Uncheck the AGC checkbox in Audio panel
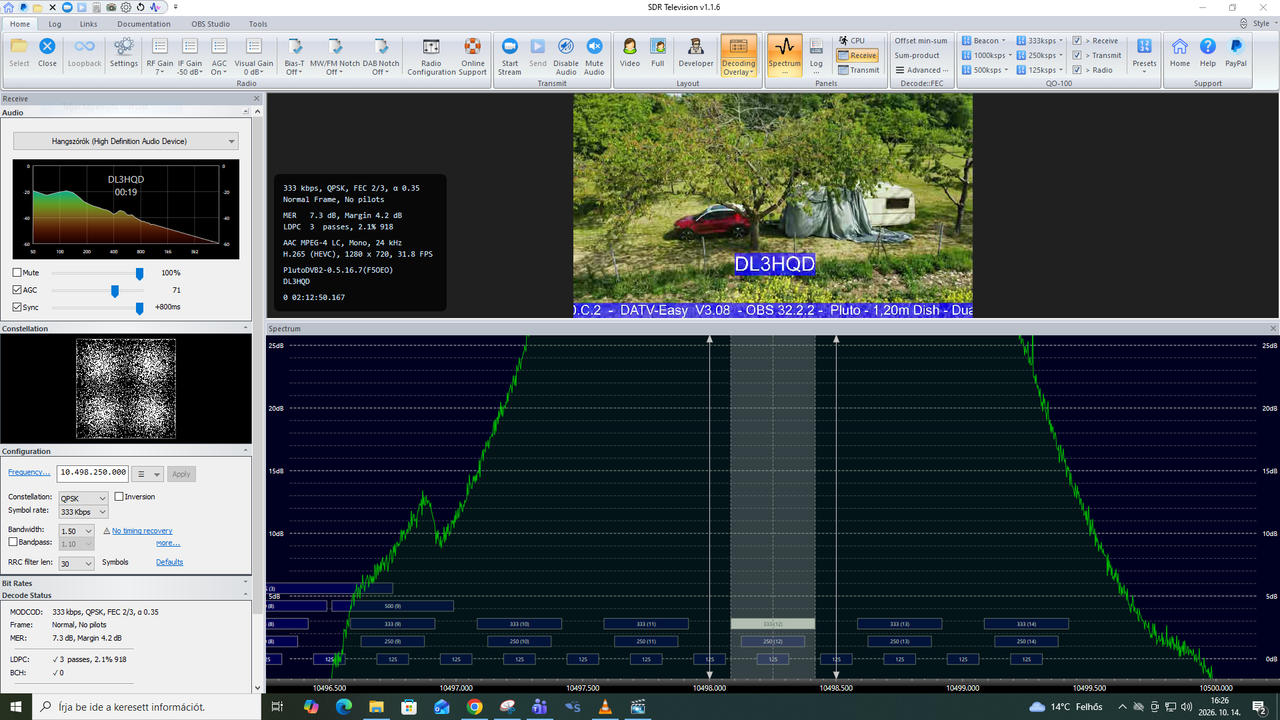The height and width of the screenshot is (720, 1280). tap(18, 290)
